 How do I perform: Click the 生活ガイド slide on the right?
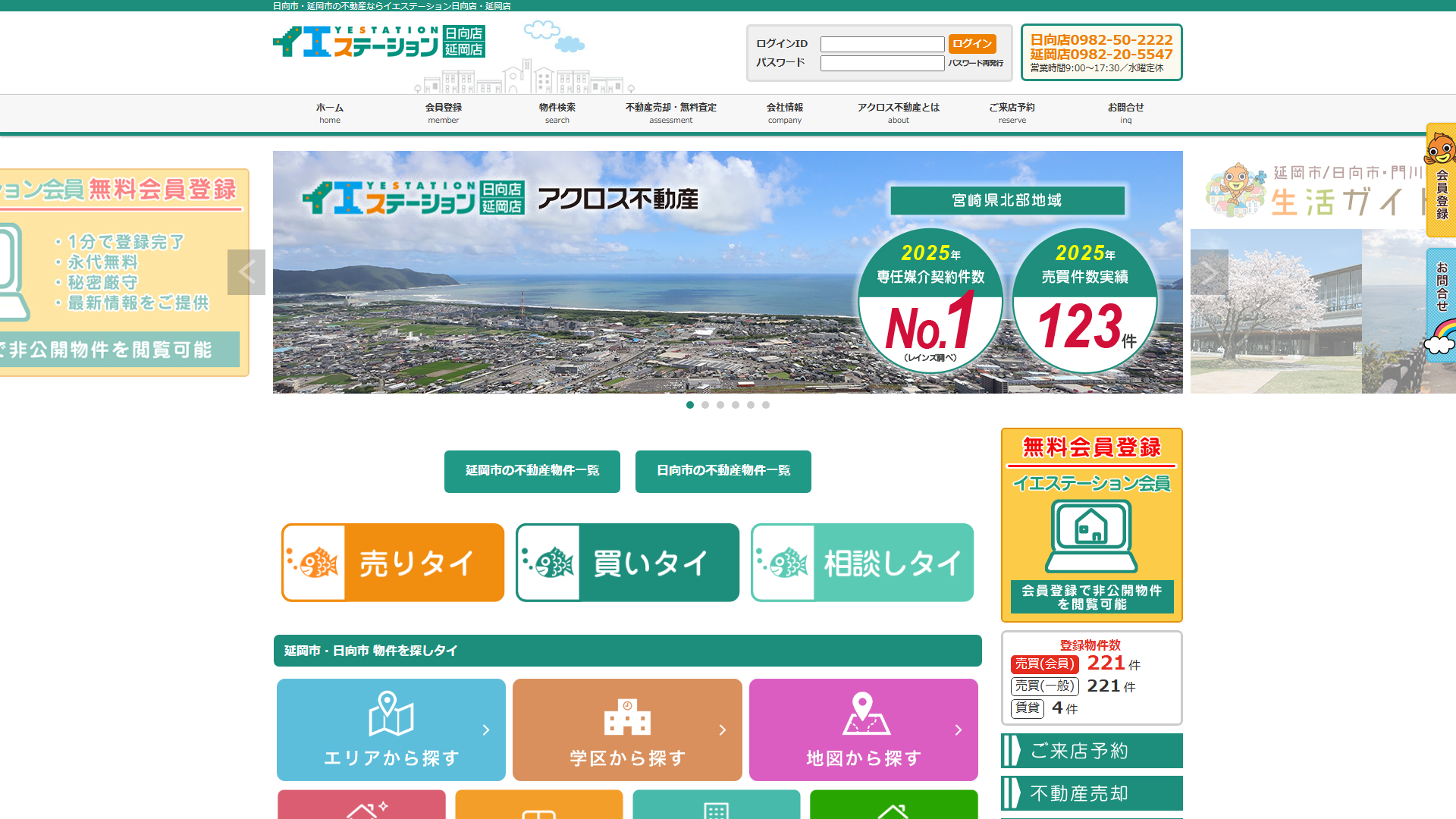[1323, 272]
